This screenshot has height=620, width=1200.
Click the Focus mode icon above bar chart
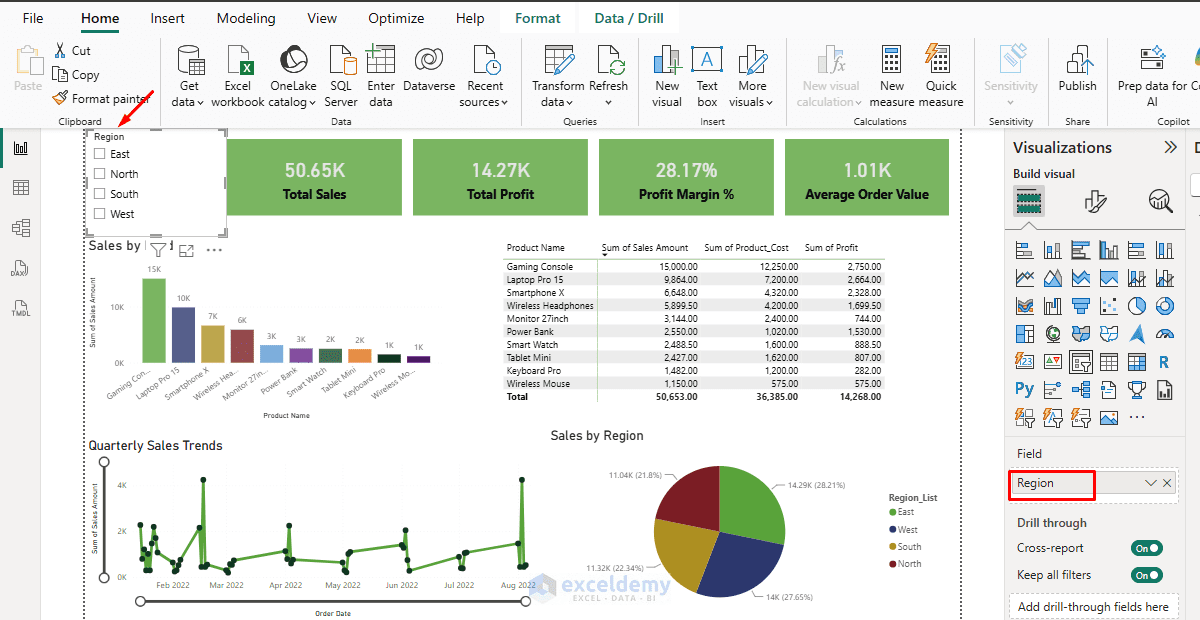coord(186,250)
